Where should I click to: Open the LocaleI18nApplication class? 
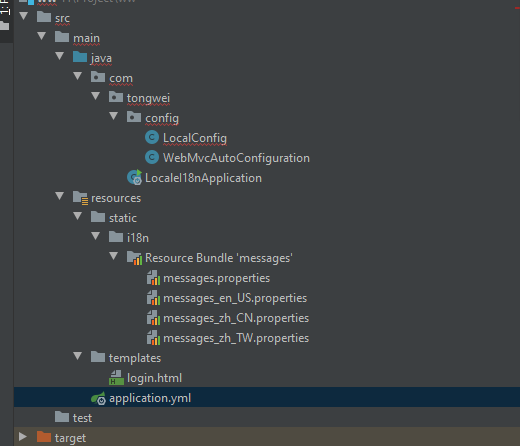(x=203, y=178)
